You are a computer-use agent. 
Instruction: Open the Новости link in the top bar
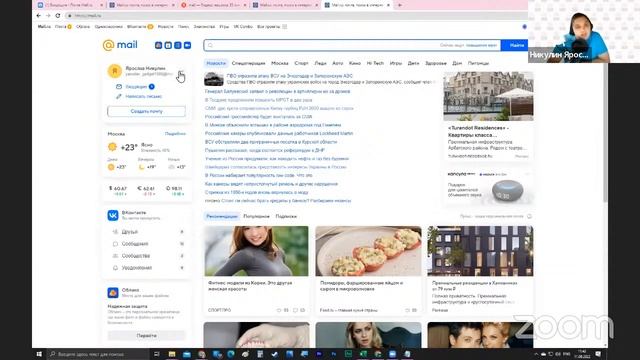click(165, 27)
